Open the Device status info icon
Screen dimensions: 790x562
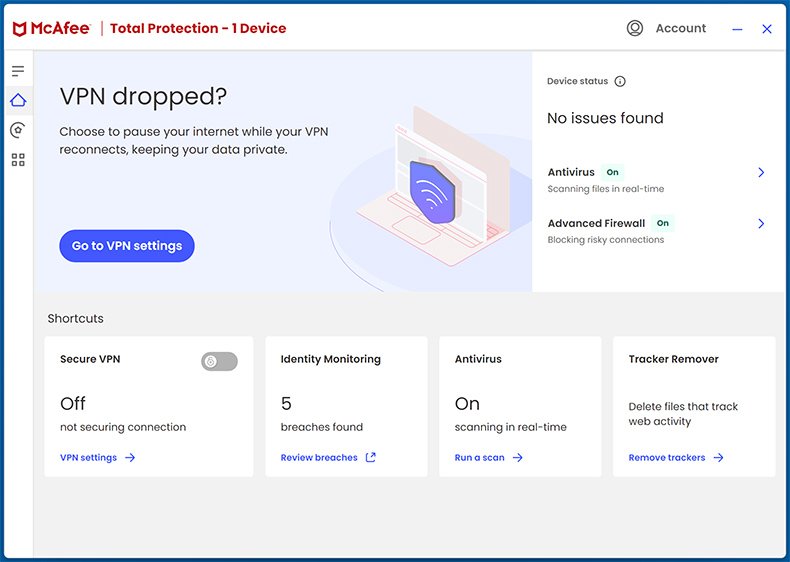pos(620,81)
